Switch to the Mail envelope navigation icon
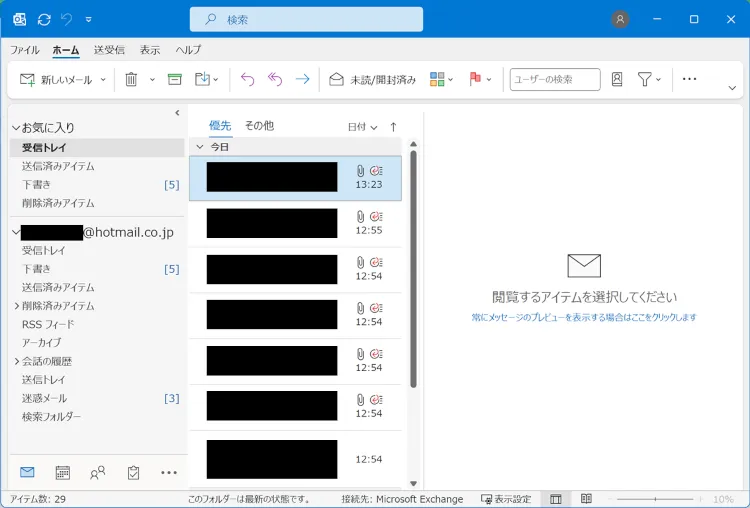The image size is (750, 508). point(27,473)
